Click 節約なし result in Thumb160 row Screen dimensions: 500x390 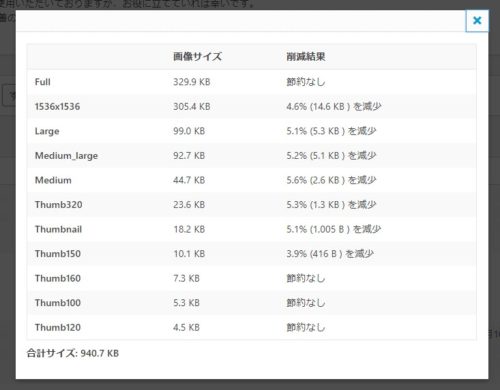[306, 278]
